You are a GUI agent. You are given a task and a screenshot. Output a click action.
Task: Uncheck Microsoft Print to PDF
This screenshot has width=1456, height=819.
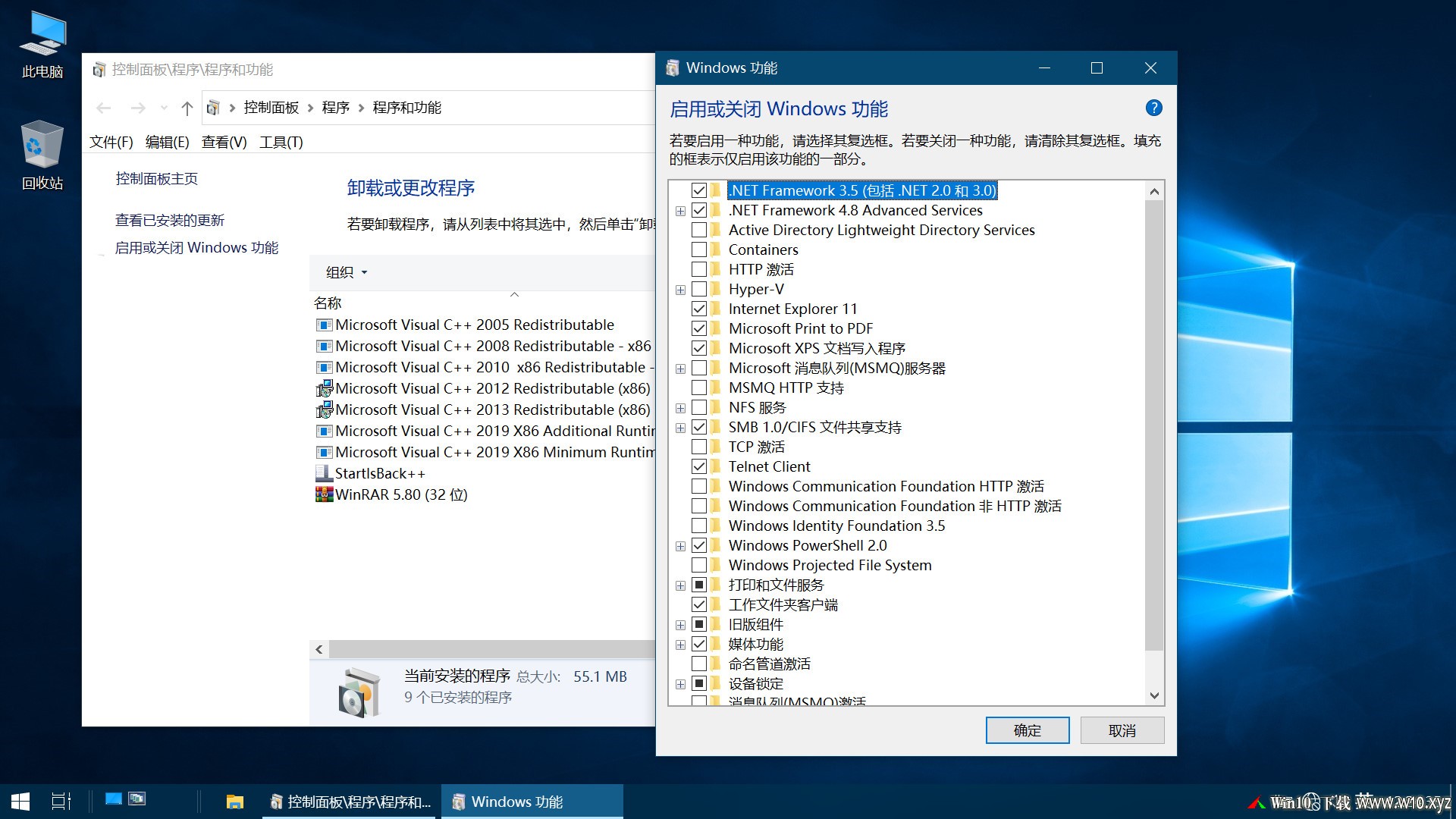699,328
